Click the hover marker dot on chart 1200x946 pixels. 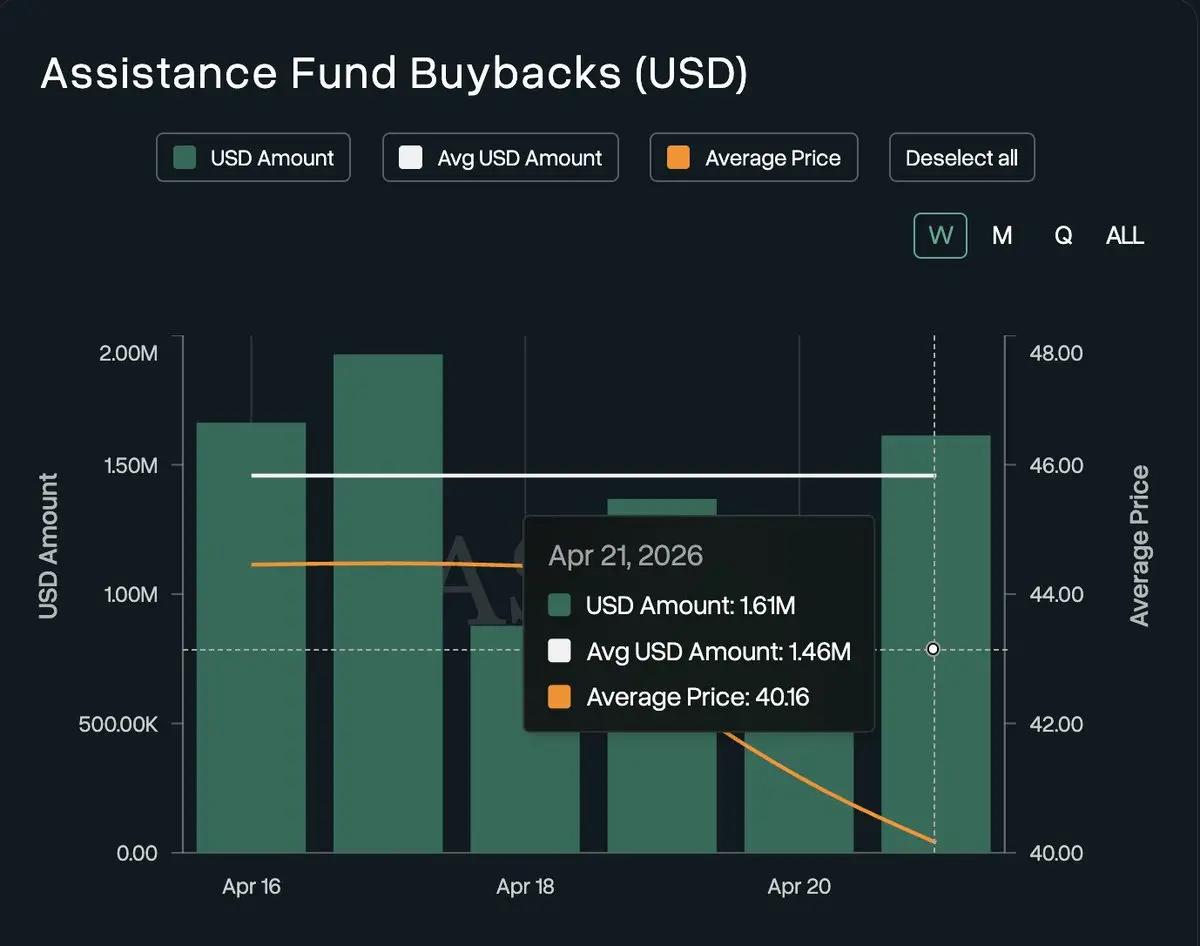933,649
